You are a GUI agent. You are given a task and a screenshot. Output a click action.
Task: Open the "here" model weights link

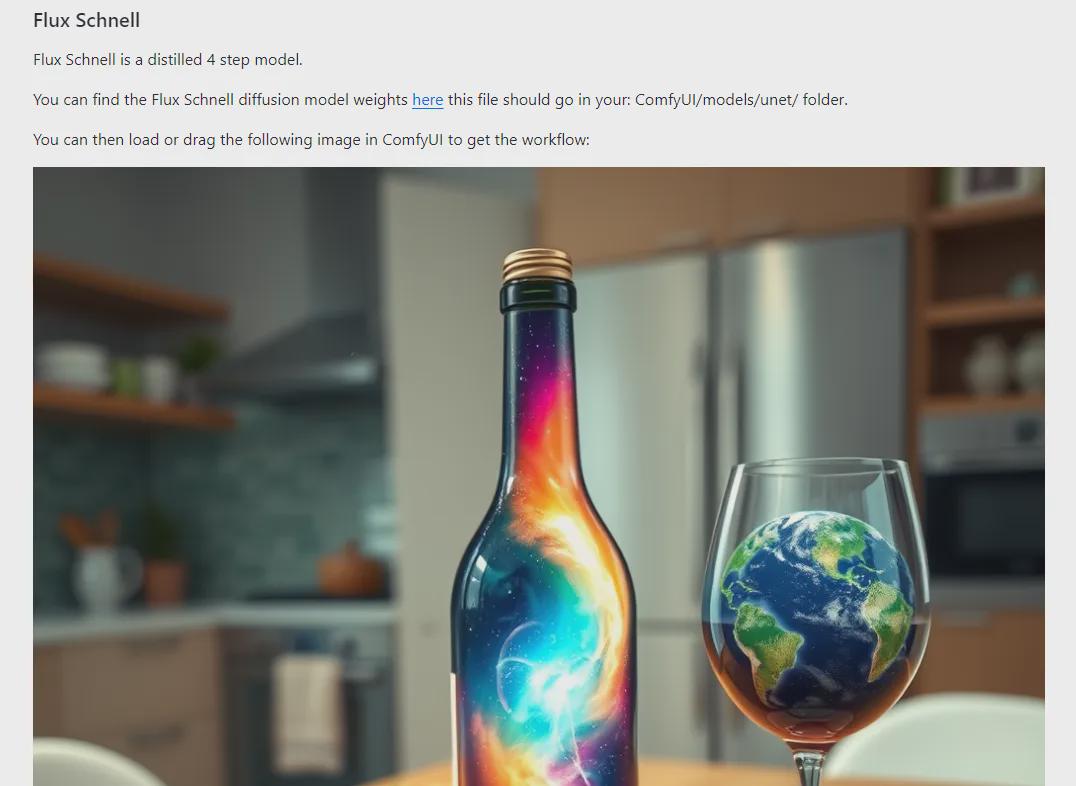pos(428,100)
